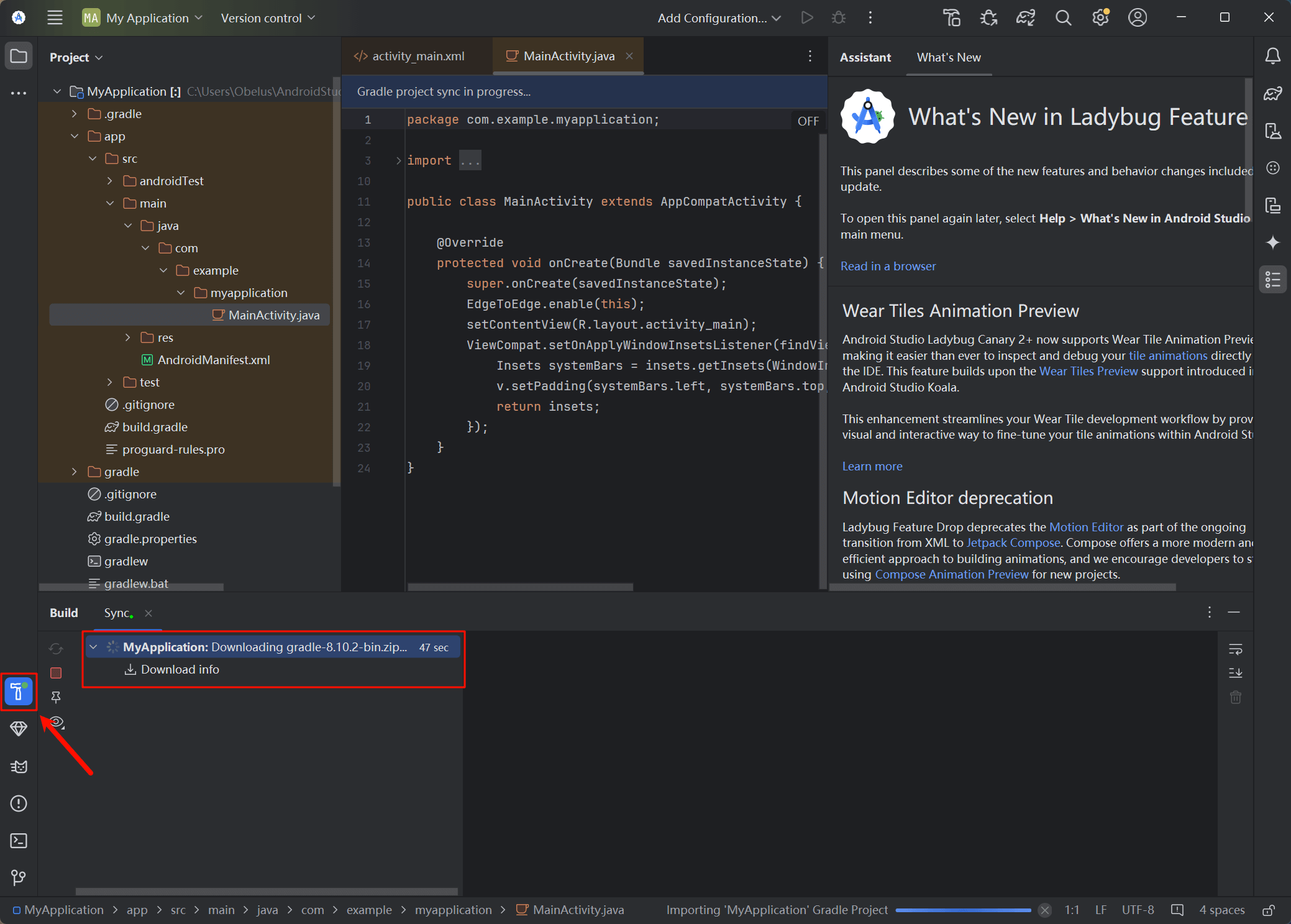Click the editor horizontal scrollbar
Screen dimensions: 1291x924
[521, 587]
